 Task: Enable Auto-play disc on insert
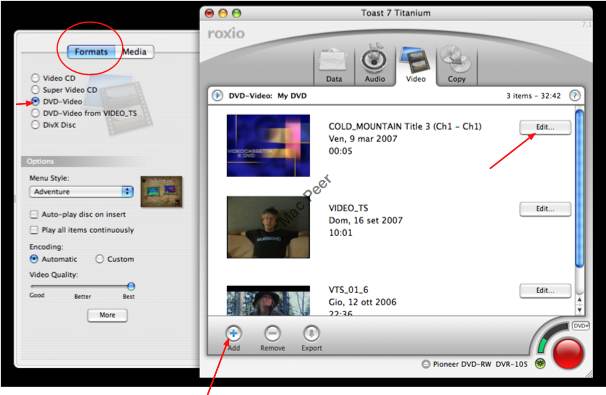(x=34, y=214)
